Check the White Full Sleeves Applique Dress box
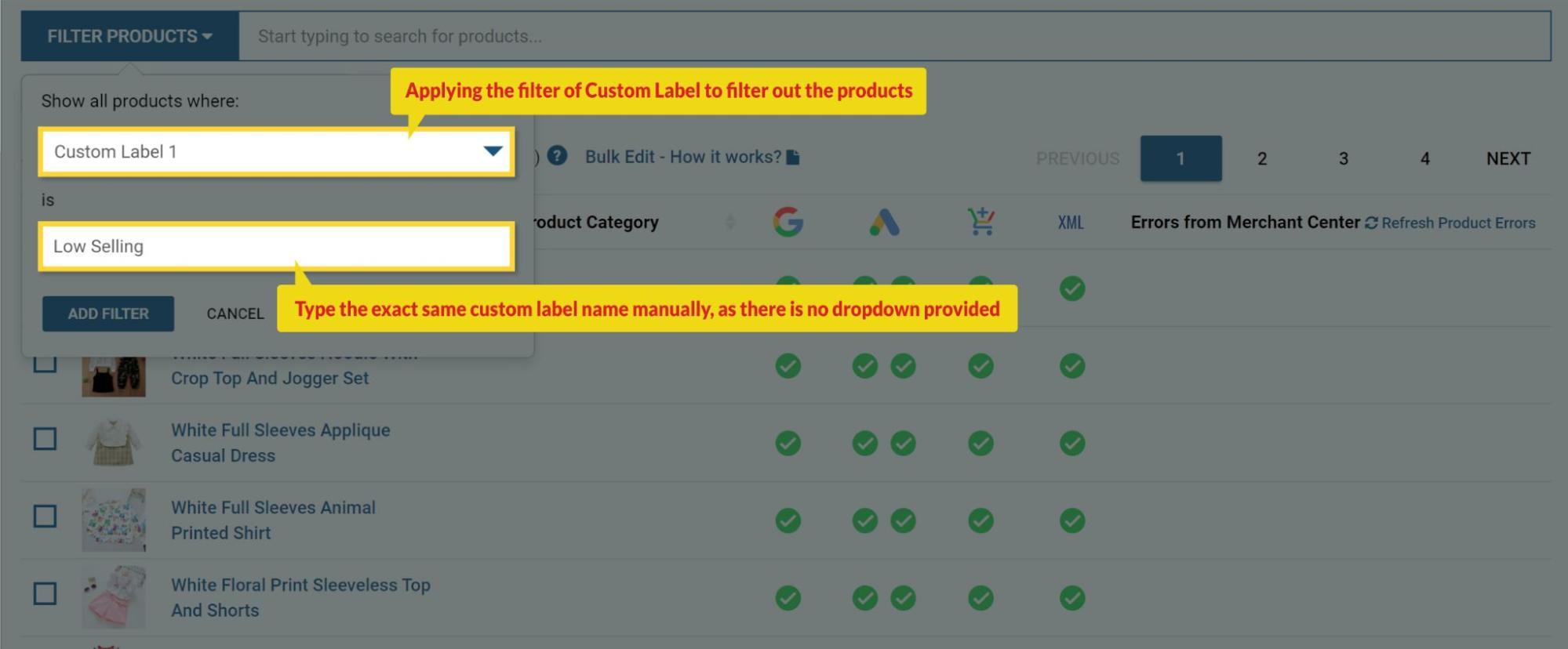Screen dimensions: 1568x649 (x=45, y=439)
